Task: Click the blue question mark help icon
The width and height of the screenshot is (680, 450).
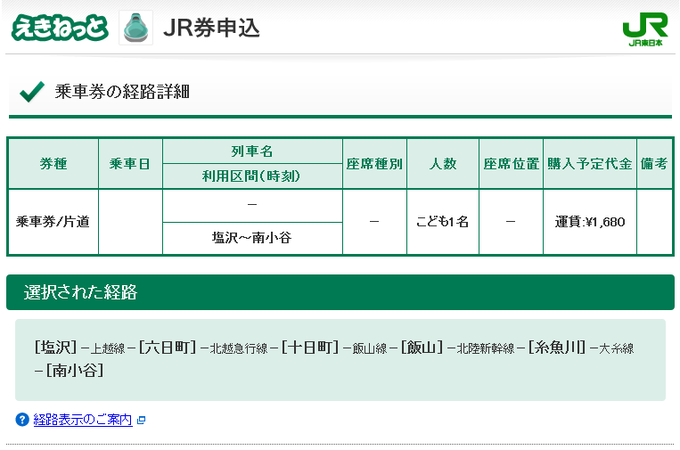Action: pos(22,420)
